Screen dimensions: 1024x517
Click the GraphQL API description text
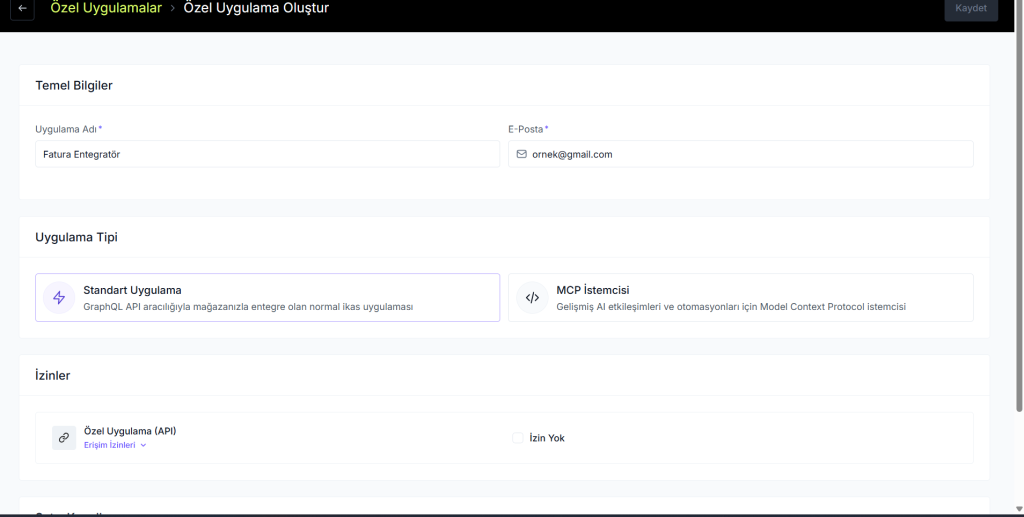point(248,307)
